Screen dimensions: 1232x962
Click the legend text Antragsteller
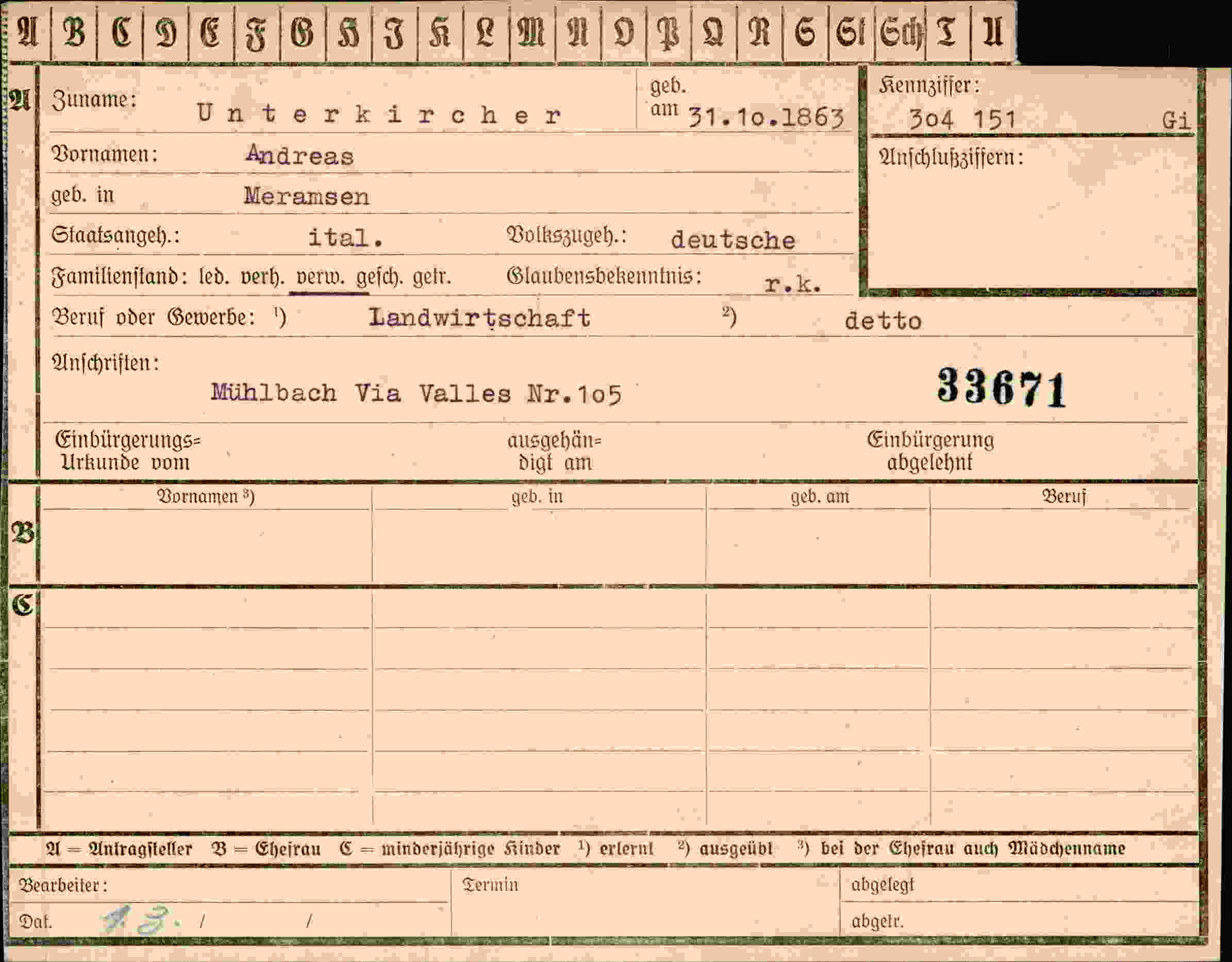[x=140, y=849]
